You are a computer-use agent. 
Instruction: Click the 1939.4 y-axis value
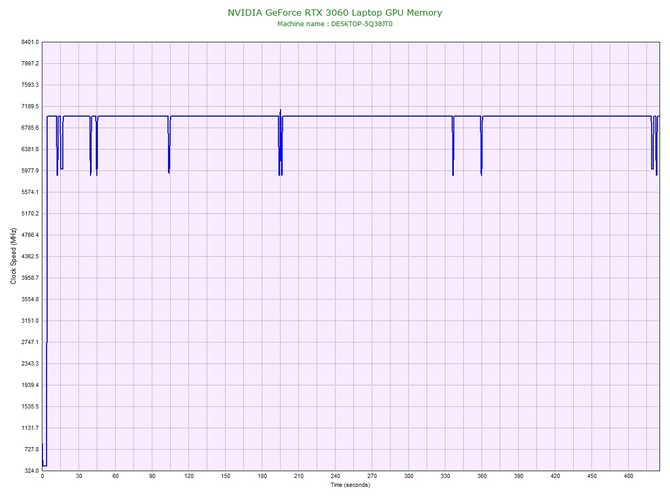30,385
